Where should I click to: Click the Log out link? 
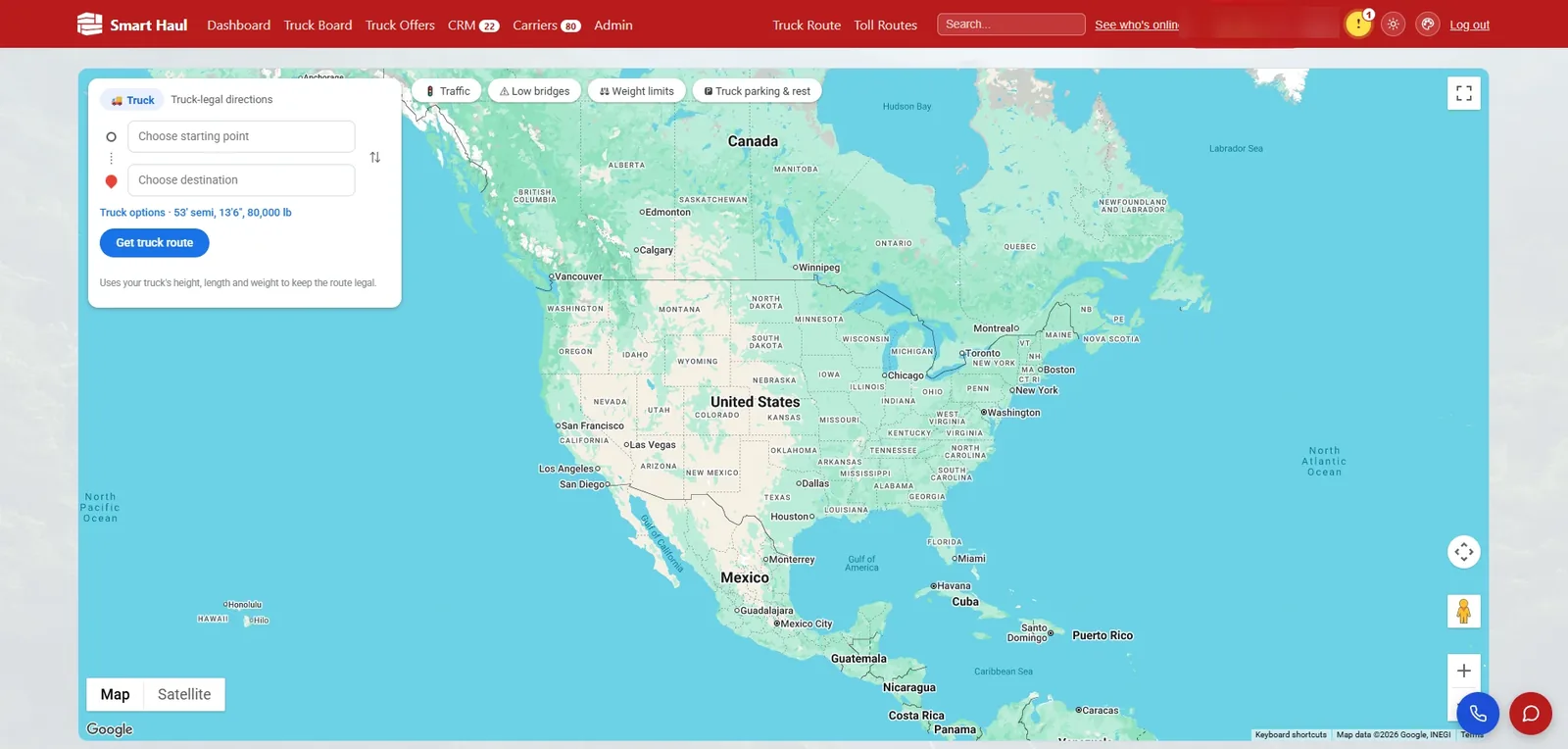click(1469, 25)
